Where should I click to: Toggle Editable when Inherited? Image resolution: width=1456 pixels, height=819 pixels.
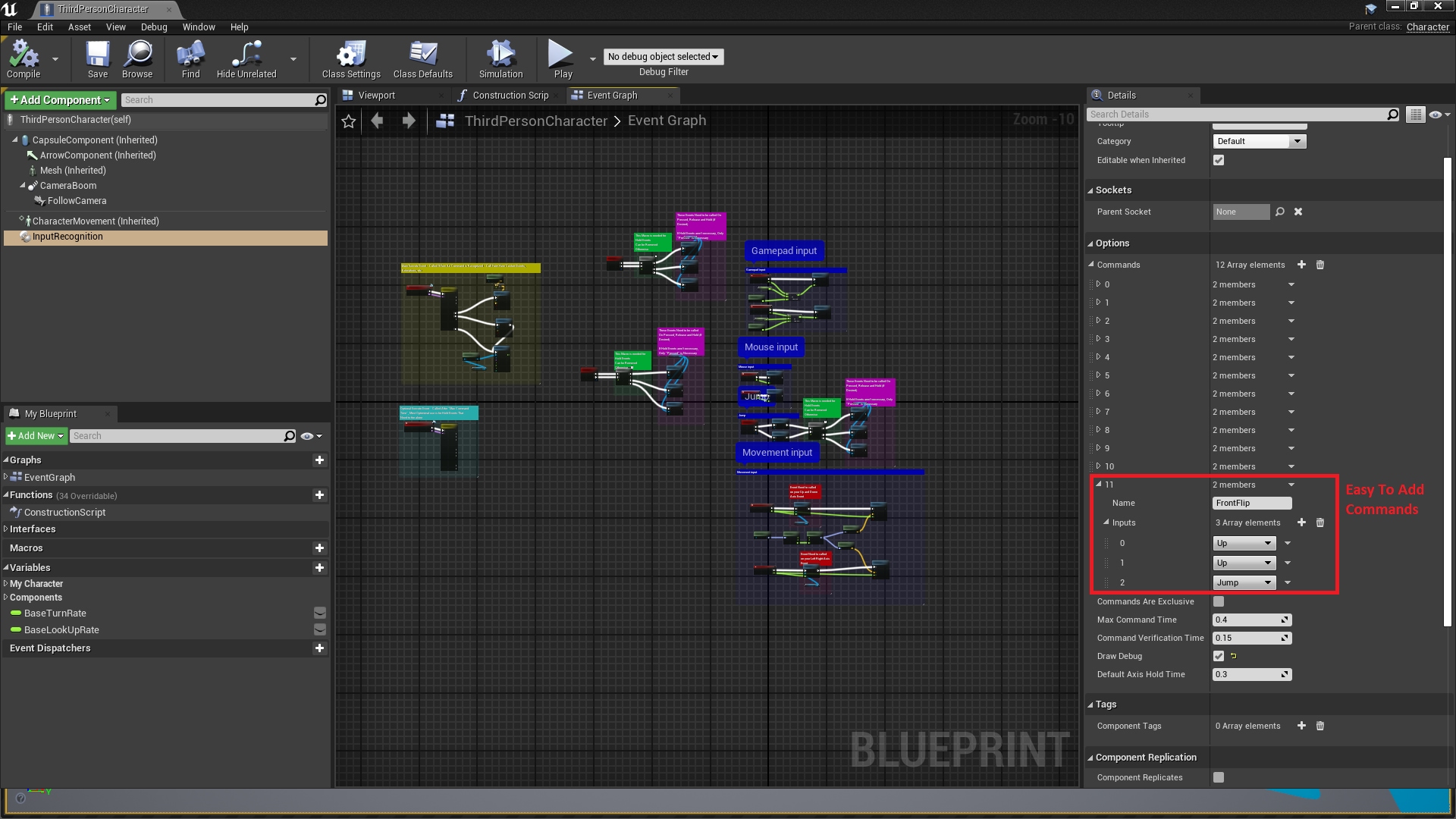(1219, 160)
